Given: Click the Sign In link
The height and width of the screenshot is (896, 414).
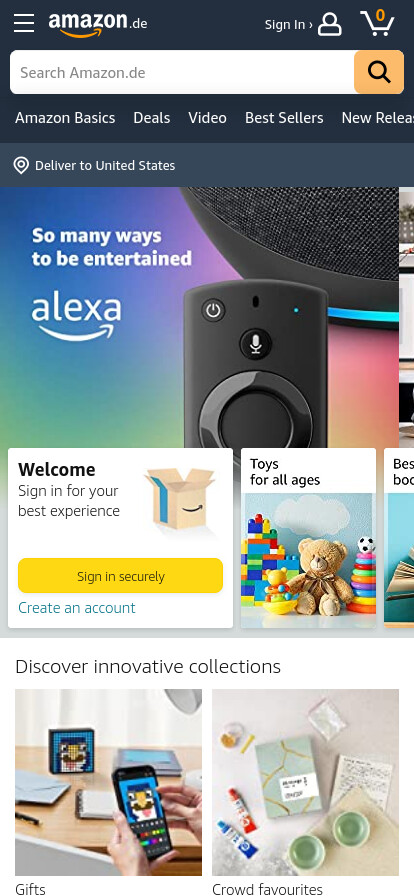Looking at the screenshot, I should [289, 25].
